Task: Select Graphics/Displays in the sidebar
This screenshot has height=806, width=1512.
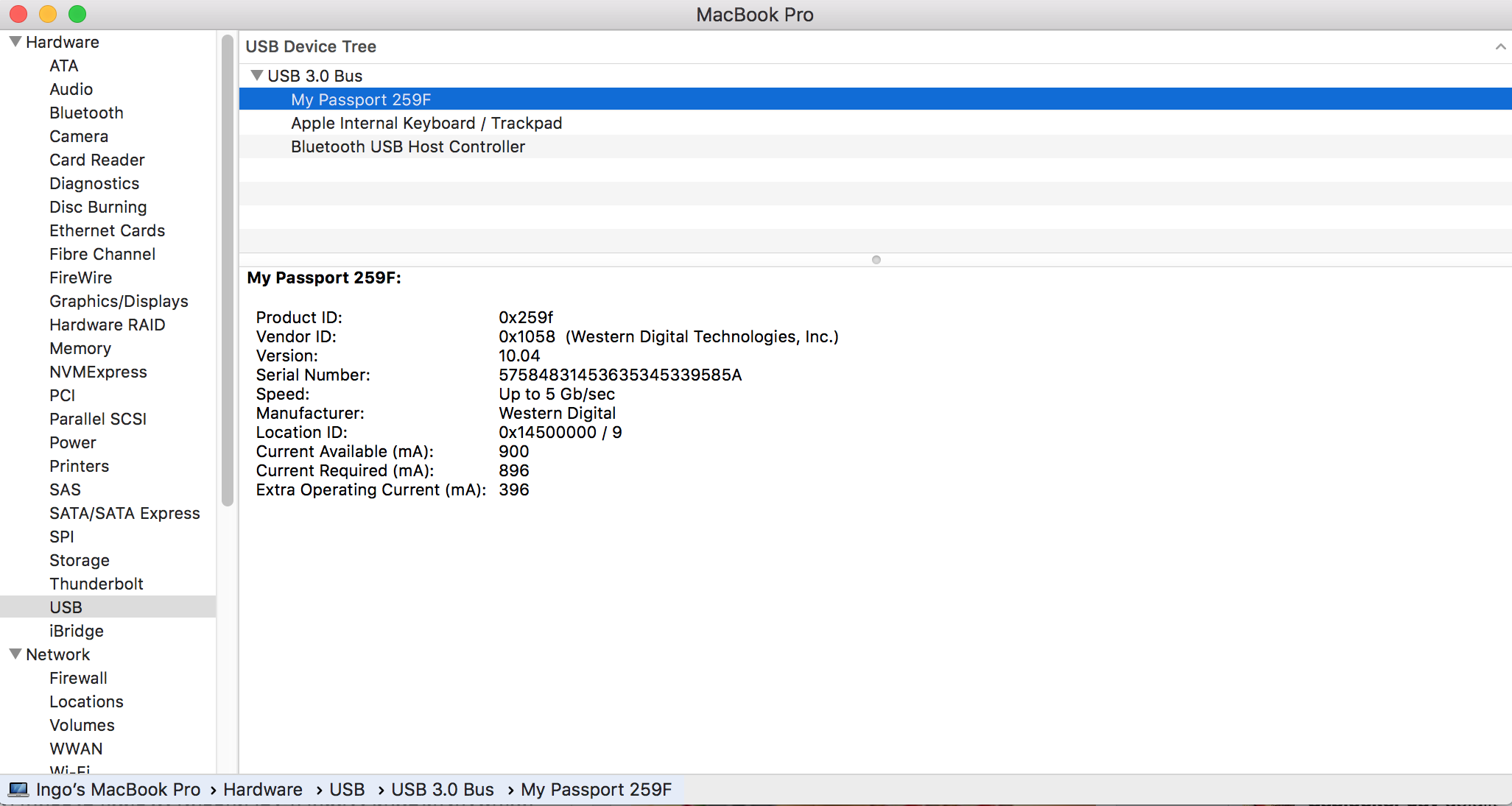Action: 119,301
